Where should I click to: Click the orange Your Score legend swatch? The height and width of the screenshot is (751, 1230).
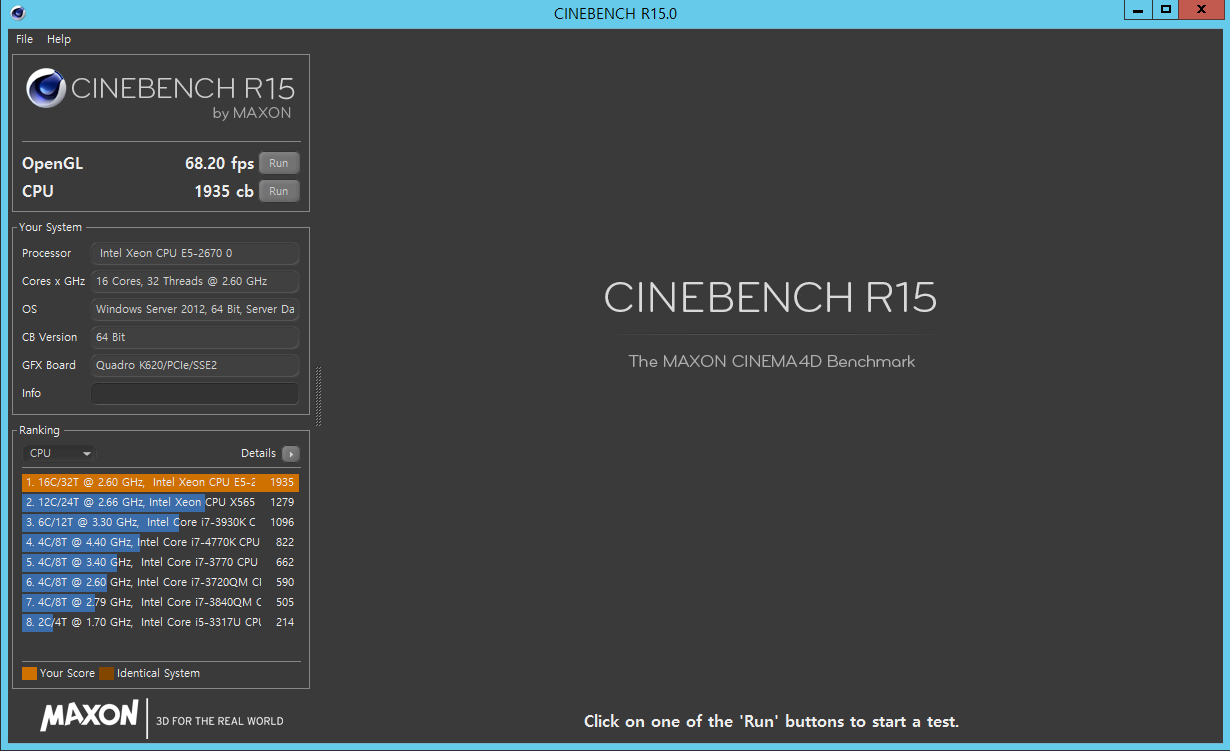[29, 673]
